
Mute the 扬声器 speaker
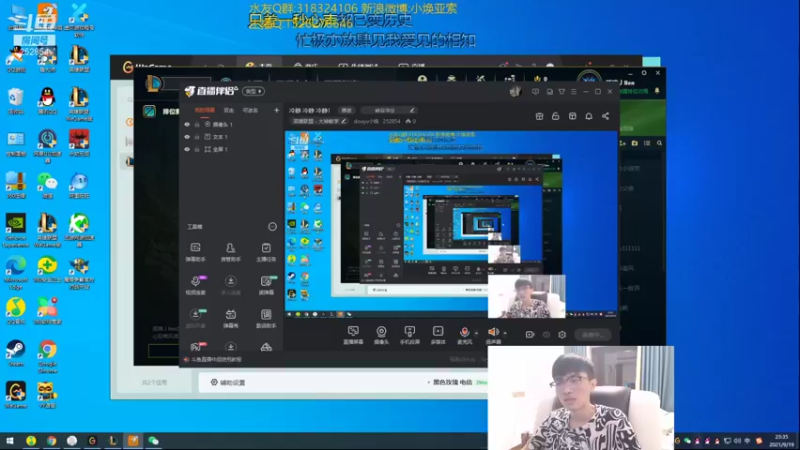(493, 335)
